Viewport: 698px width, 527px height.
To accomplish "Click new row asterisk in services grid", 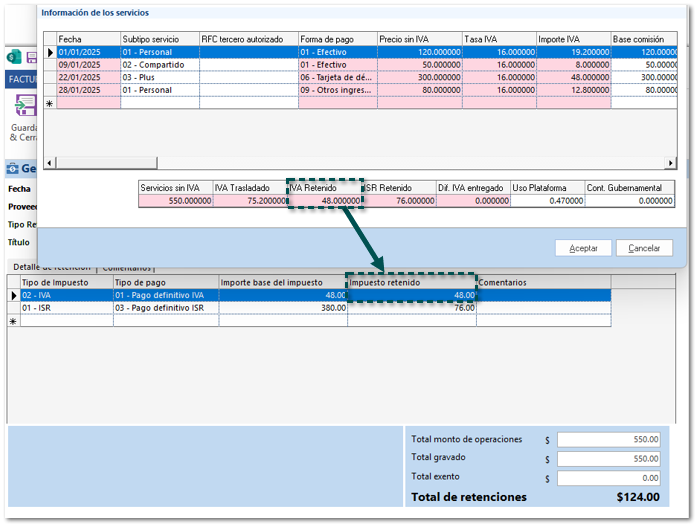I will [50, 102].
